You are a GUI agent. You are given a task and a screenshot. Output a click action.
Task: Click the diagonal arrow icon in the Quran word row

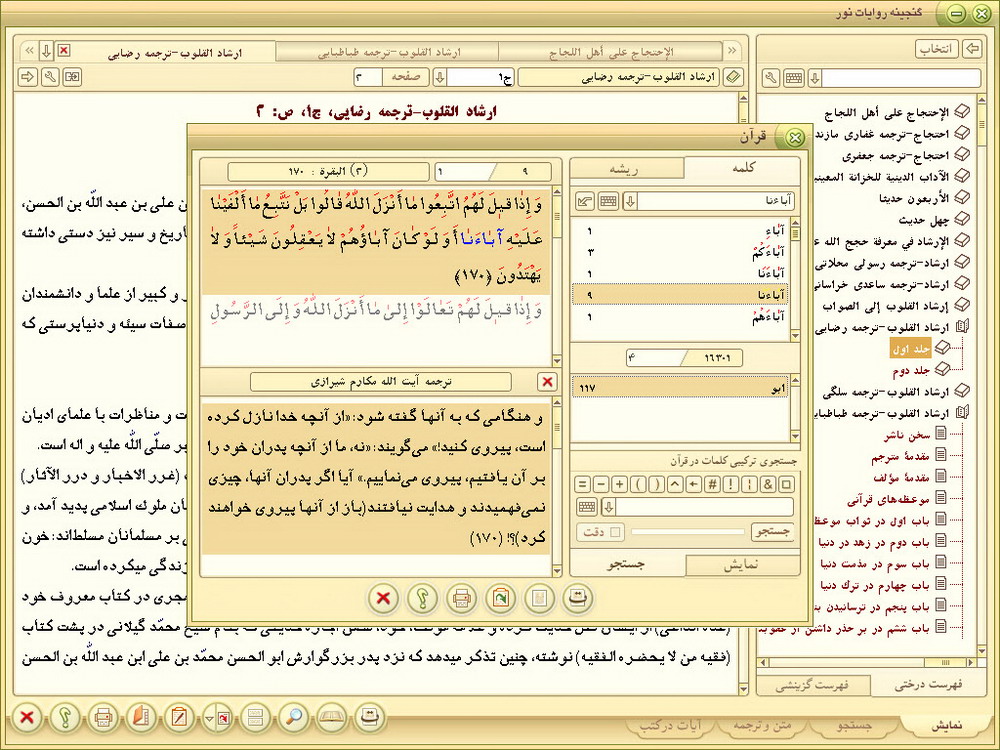tap(584, 202)
